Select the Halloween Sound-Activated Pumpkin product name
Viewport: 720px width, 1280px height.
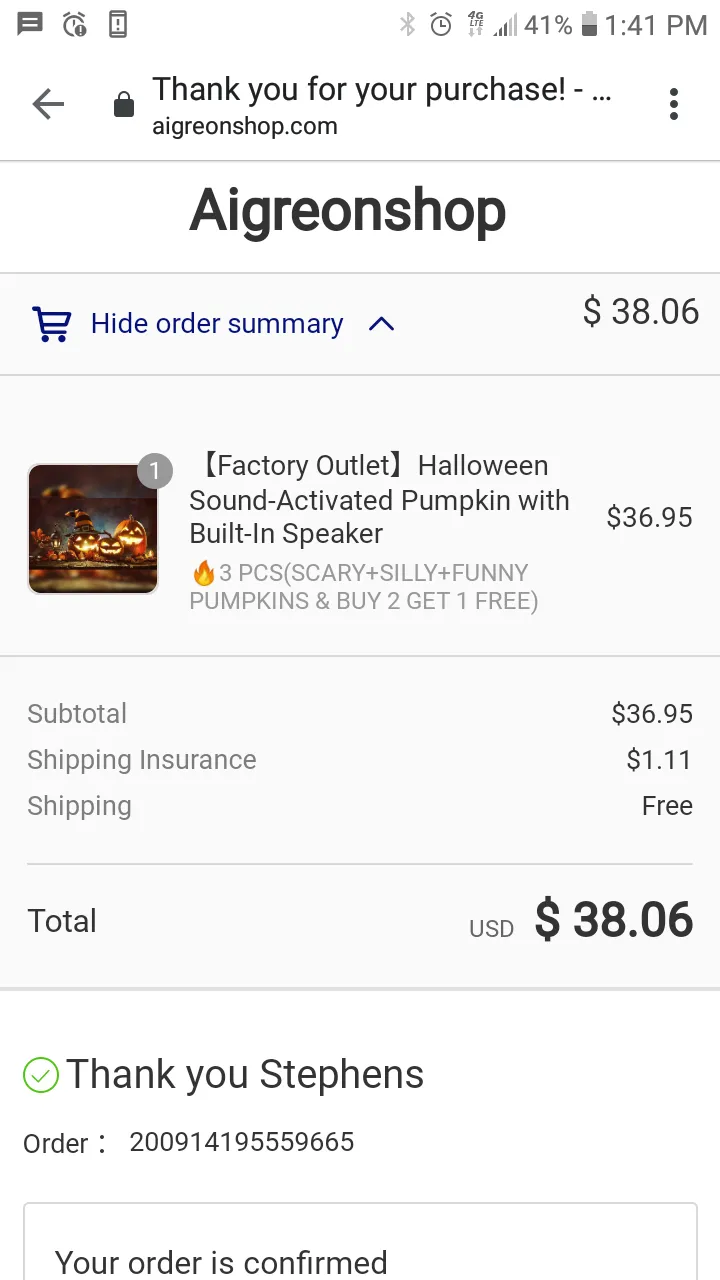point(380,500)
